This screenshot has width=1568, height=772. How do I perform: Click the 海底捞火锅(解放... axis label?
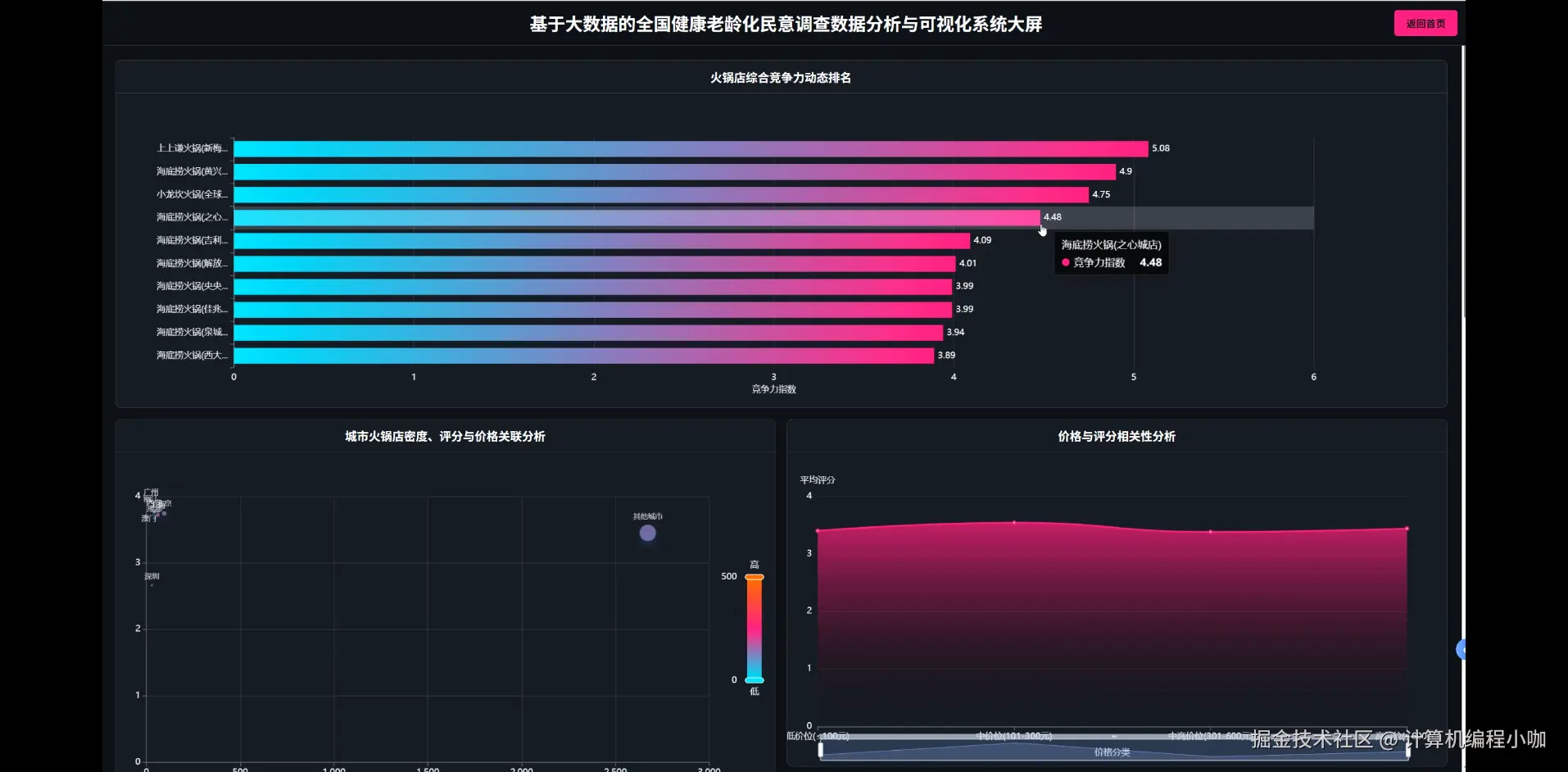pos(193,263)
